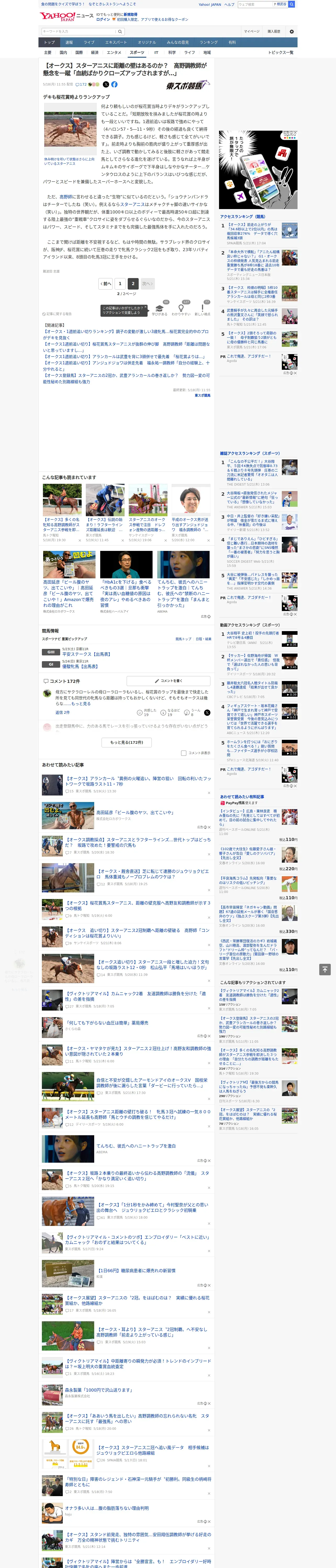Select the 科学 category

[172, 53]
